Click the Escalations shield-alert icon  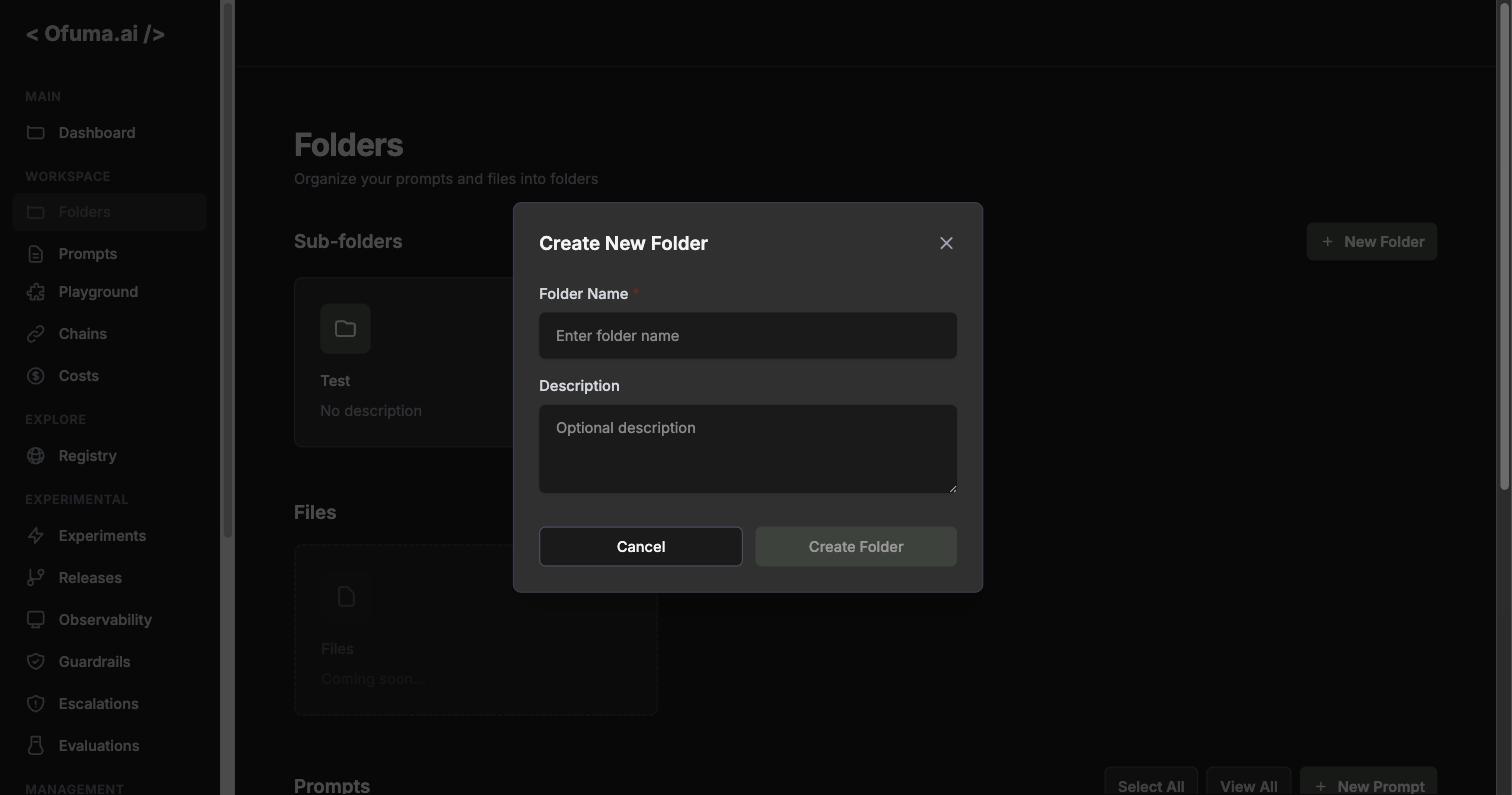(36, 704)
